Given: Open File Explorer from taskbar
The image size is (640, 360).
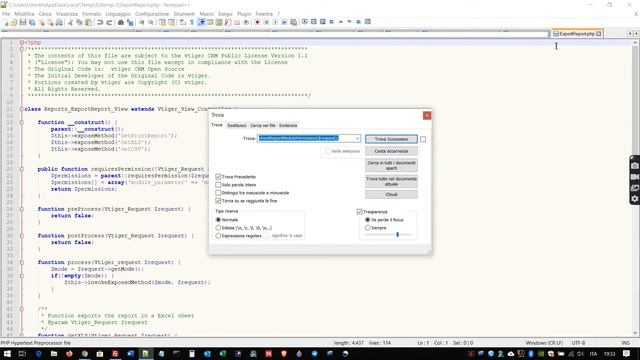Looking at the screenshot, I should tap(54, 354).
